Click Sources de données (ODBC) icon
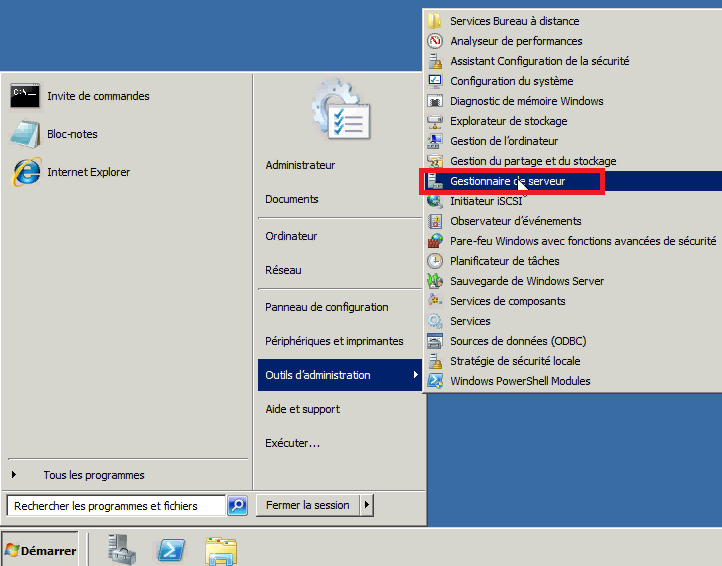The height and width of the screenshot is (566, 722). point(435,341)
